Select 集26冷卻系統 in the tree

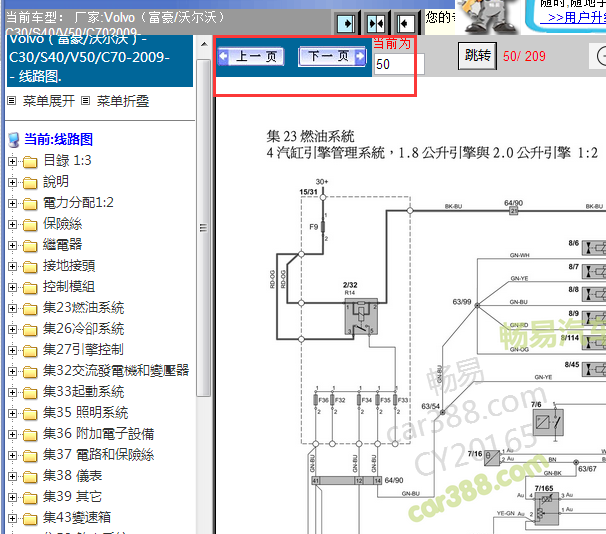pos(83,328)
